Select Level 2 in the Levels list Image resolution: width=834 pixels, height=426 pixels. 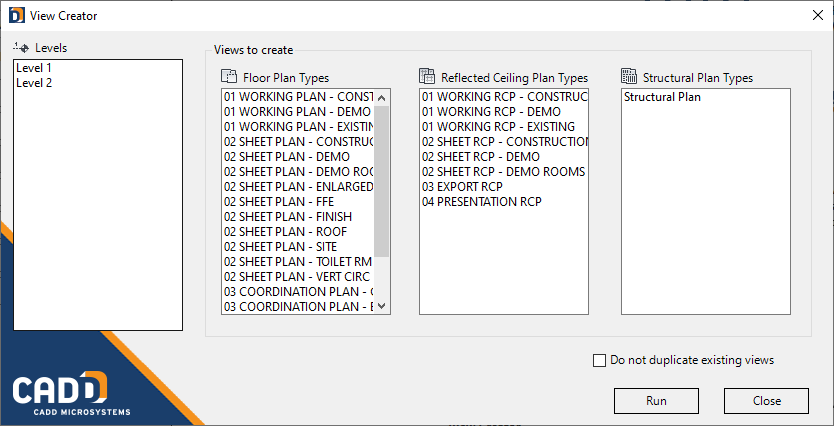point(98,83)
